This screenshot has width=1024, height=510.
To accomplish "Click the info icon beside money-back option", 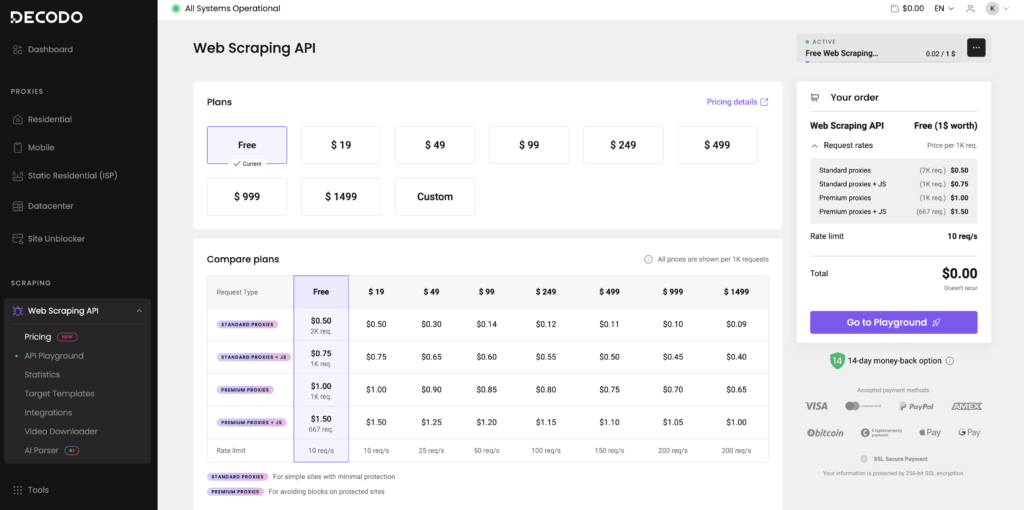I will coord(950,361).
